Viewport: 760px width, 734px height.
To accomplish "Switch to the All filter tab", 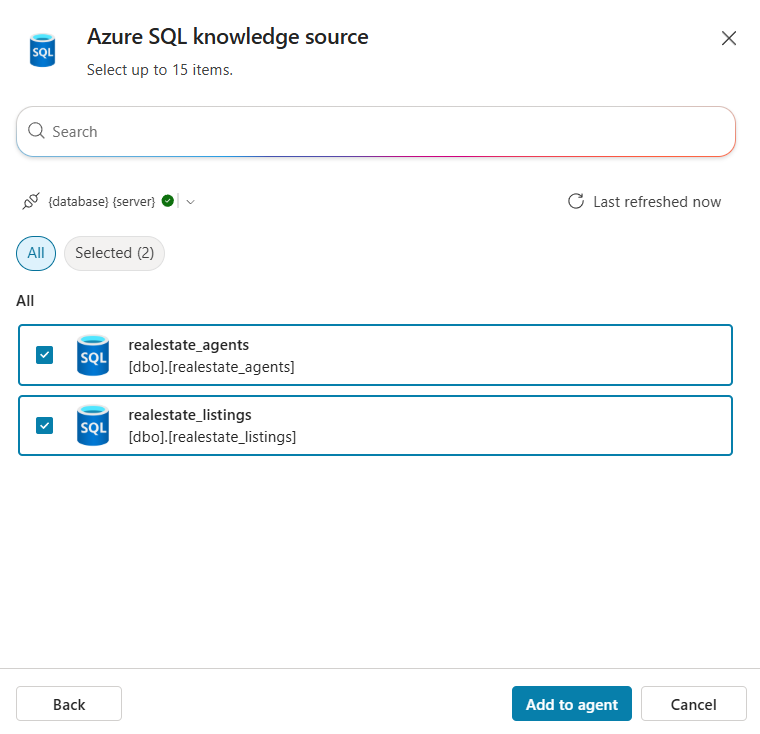I will coord(36,253).
